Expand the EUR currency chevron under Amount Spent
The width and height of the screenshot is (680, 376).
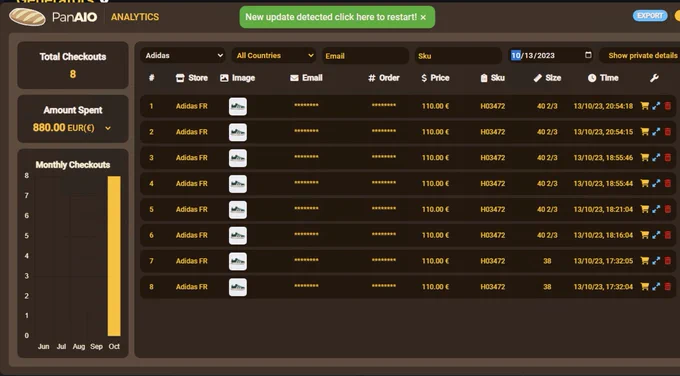pos(108,128)
